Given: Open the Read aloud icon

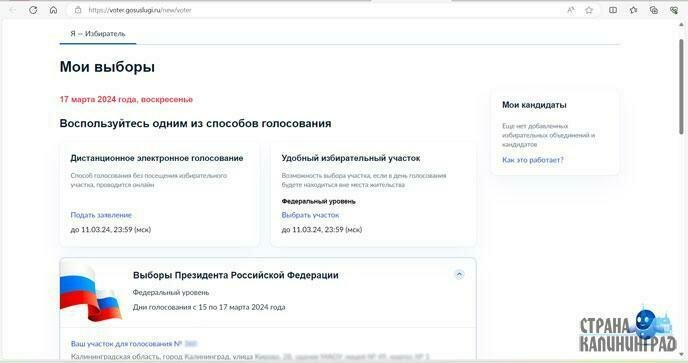Looking at the screenshot, I should (x=571, y=10).
